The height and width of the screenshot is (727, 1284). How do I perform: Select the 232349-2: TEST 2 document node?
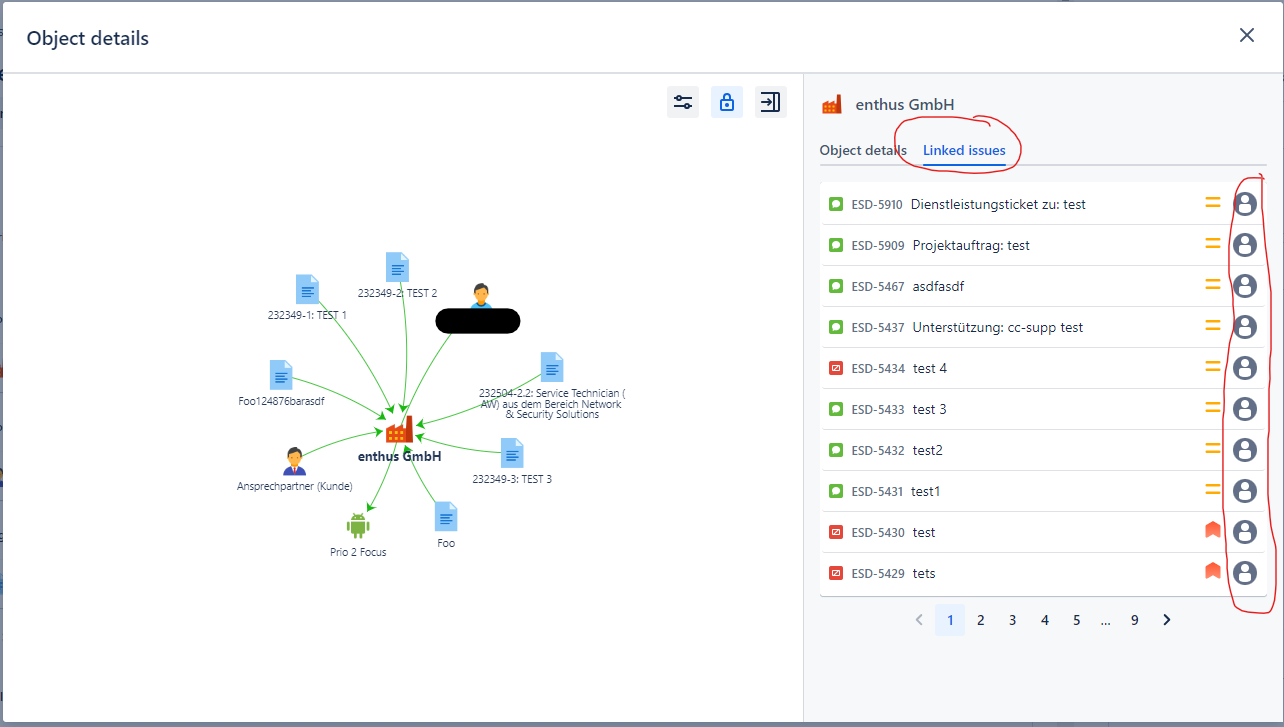[x=397, y=267]
